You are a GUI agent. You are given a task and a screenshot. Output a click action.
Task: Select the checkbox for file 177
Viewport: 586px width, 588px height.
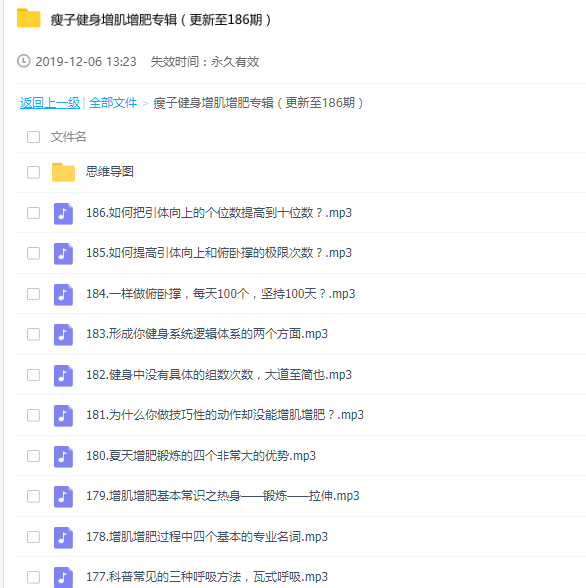(33, 577)
